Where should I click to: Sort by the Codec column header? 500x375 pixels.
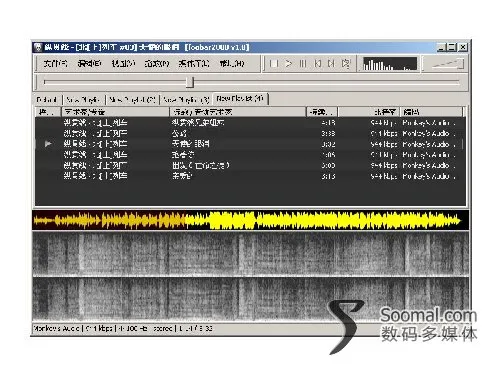pyautogui.click(x=431, y=112)
